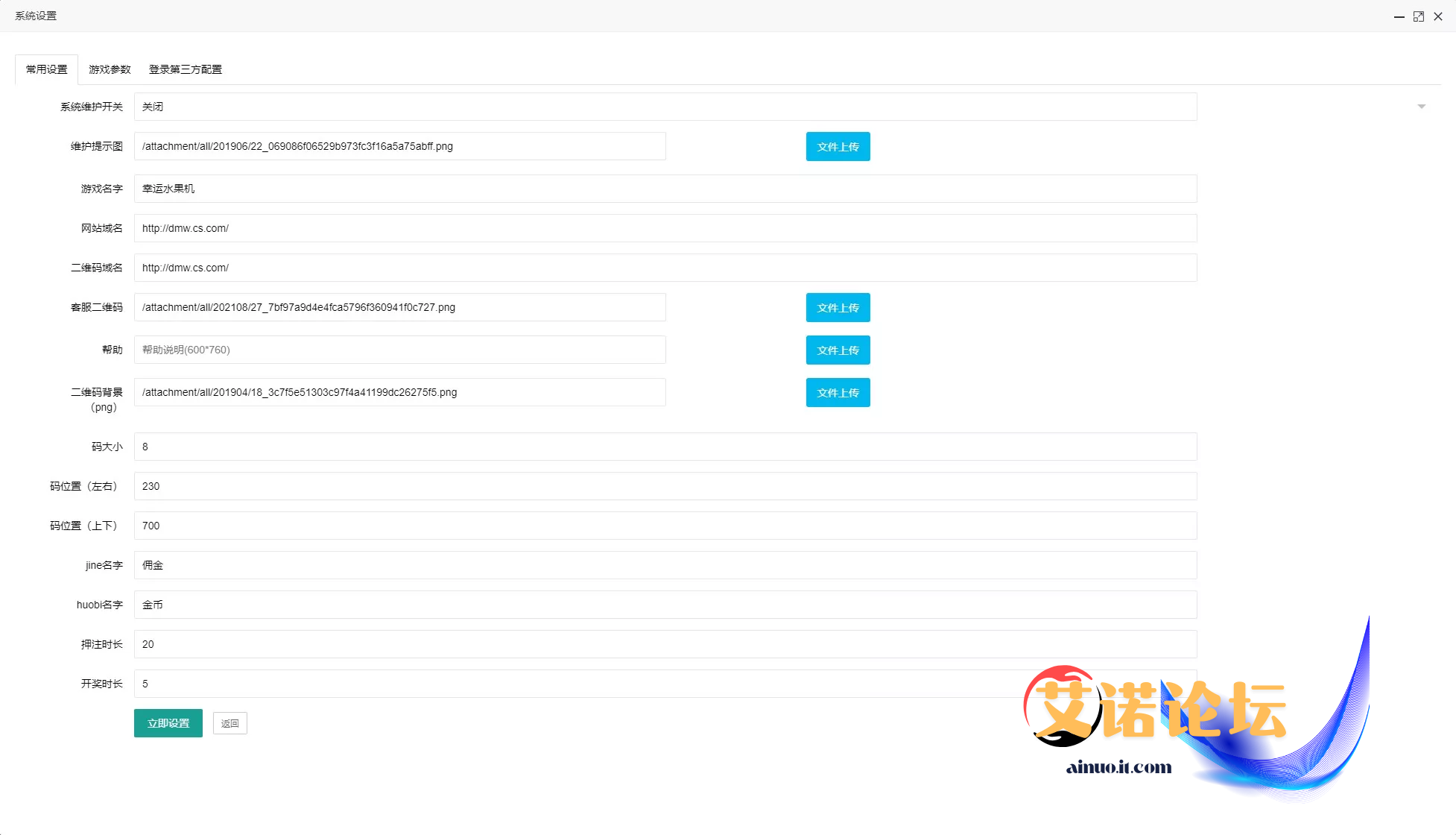The height and width of the screenshot is (835, 1456).
Task: Click the 二维码域名 input field
Action: pos(665,268)
